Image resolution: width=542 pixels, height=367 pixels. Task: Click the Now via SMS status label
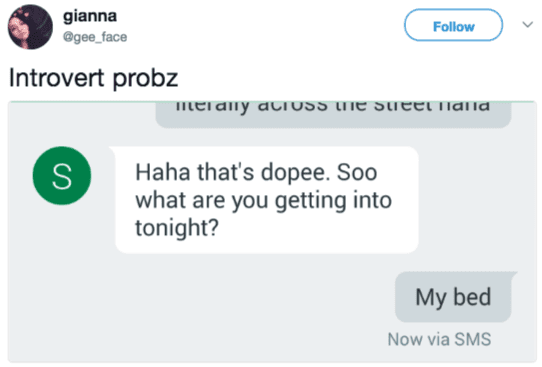tap(439, 339)
